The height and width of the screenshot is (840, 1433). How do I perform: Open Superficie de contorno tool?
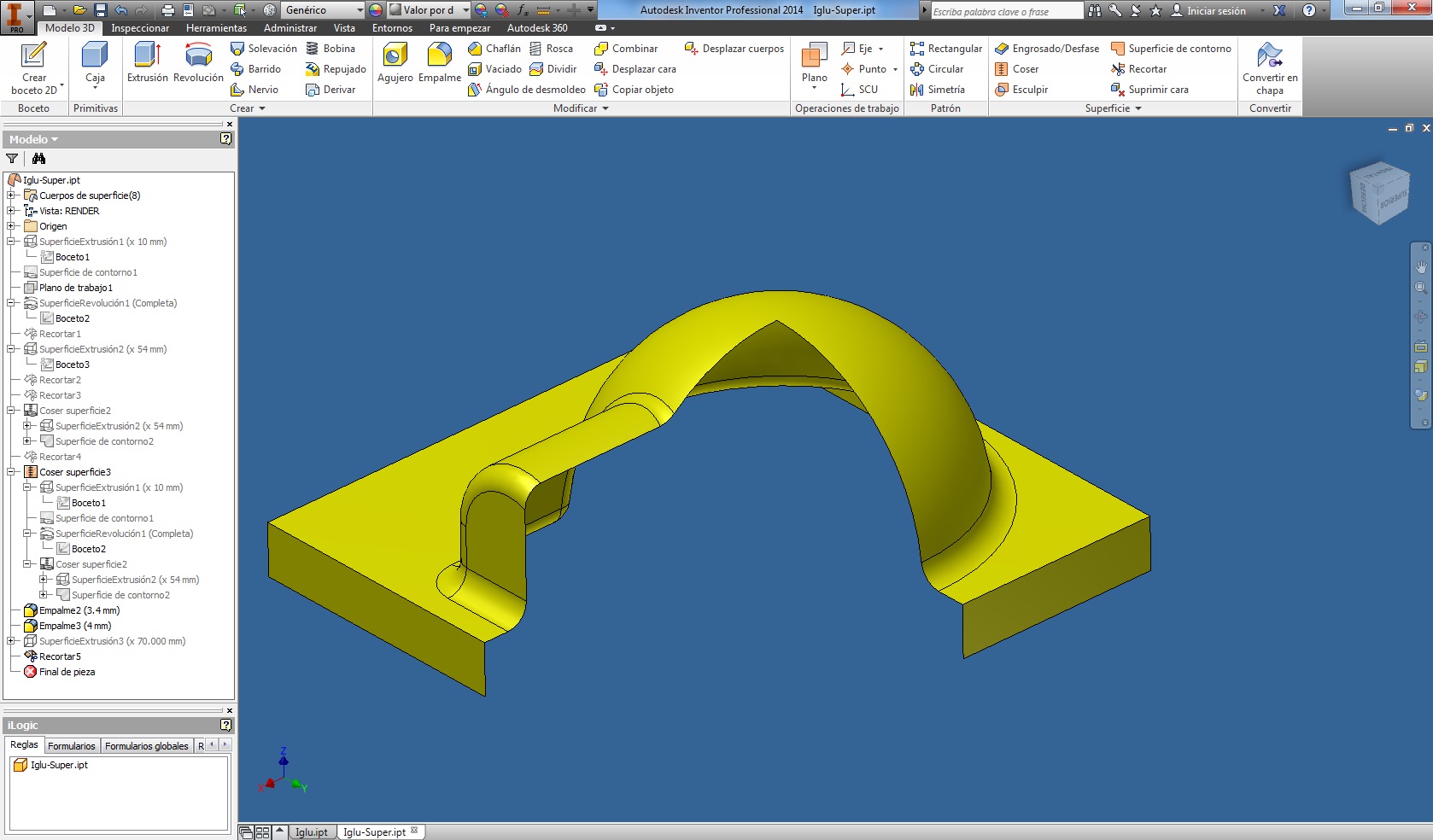coord(1171,49)
